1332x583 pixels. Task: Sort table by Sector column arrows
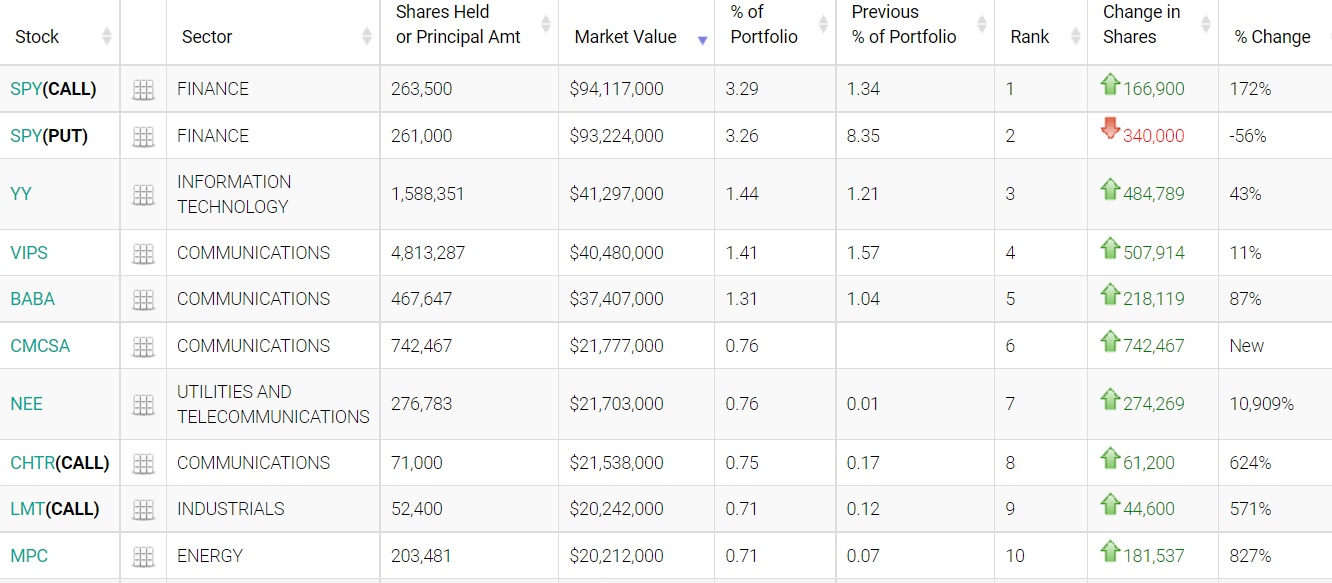tap(367, 37)
